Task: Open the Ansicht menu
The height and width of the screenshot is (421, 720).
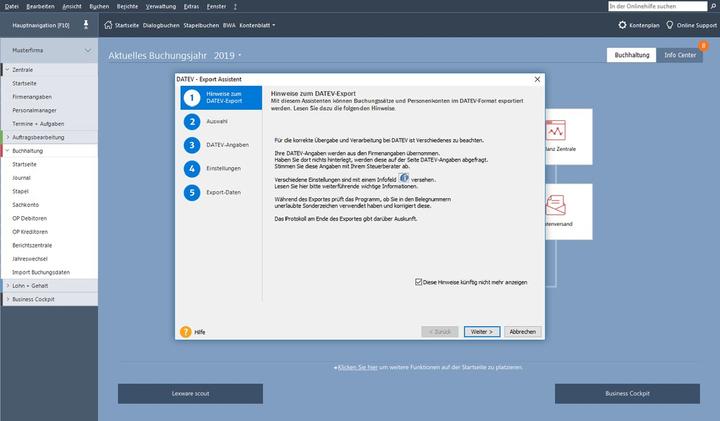Action: [x=72, y=6]
